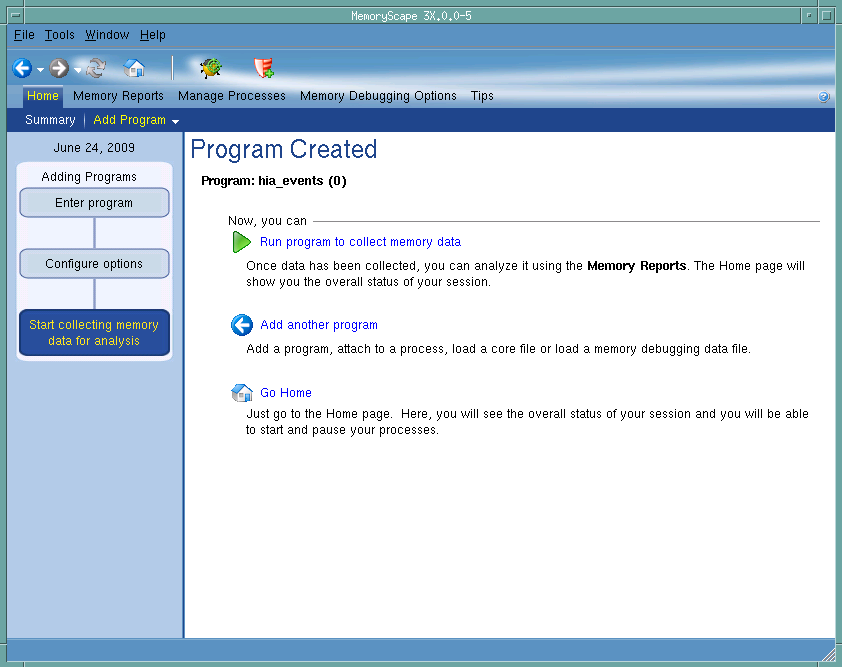Click the blue arrow icon beside Add another program
The image size is (842, 667).
(x=241, y=325)
